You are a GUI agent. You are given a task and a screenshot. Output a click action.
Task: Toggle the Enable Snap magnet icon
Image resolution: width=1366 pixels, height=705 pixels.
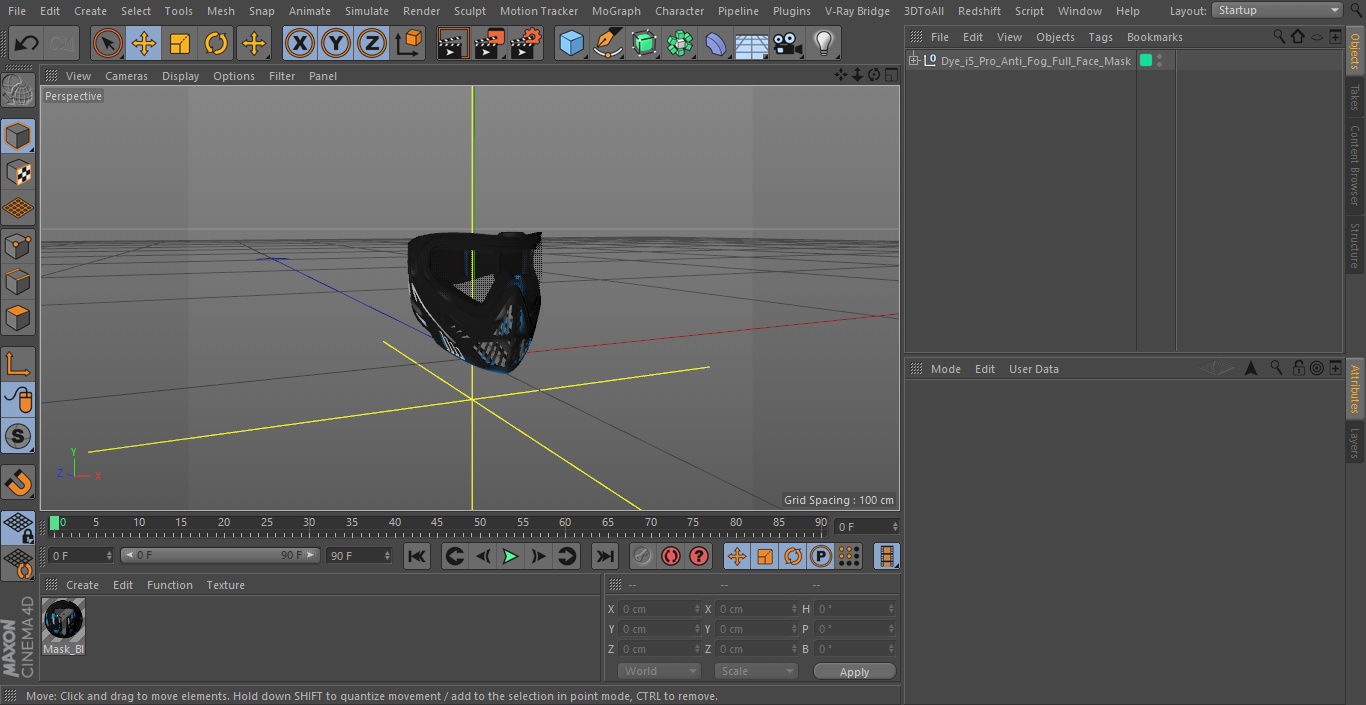click(x=18, y=483)
